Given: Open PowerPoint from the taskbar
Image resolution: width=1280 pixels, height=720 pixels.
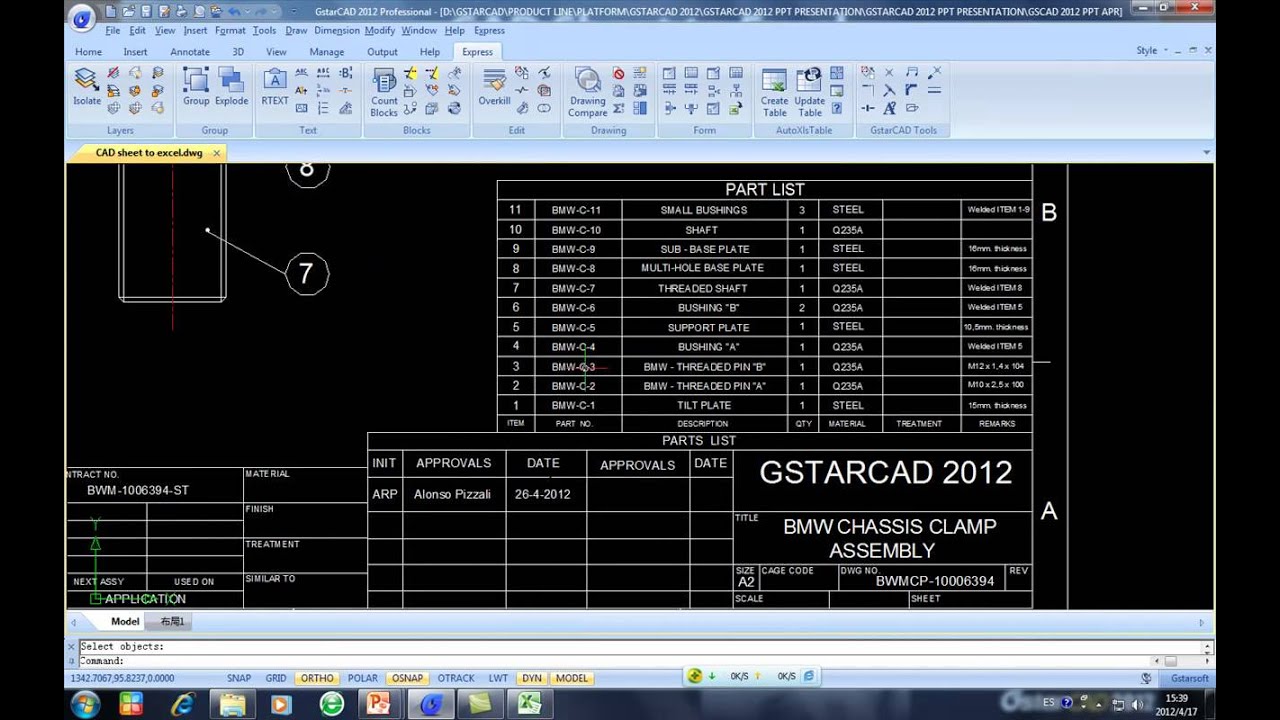Looking at the screenshot, I should tap(378, 704).
